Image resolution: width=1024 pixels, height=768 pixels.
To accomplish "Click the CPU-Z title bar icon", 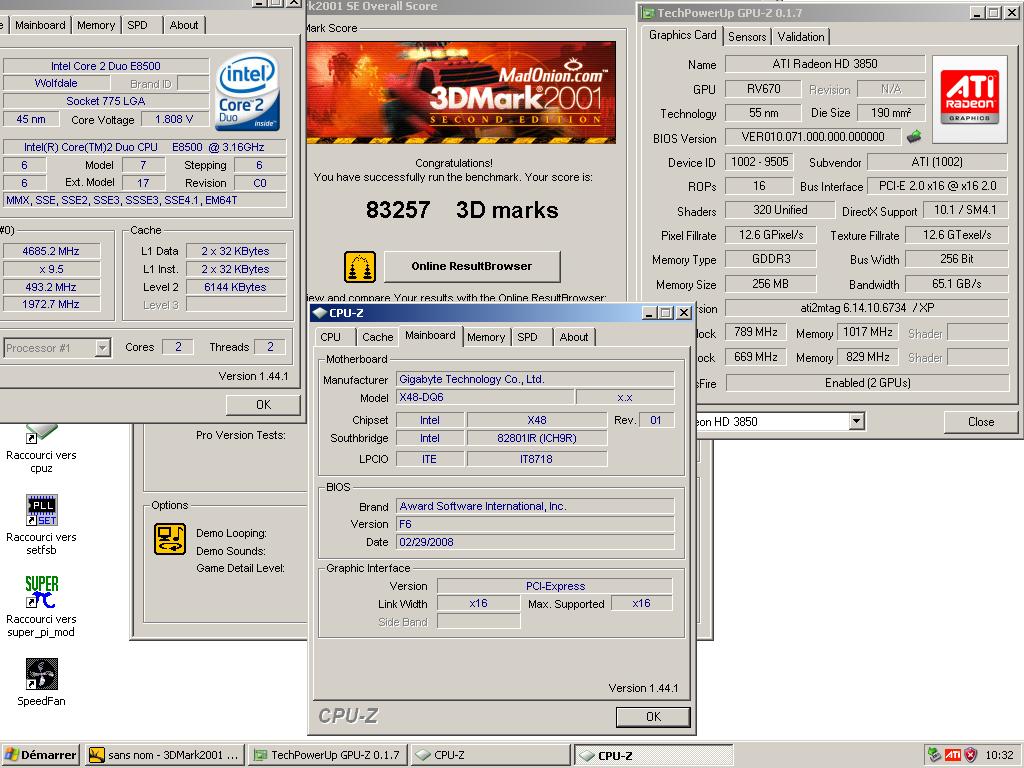I will coord(320,313).
